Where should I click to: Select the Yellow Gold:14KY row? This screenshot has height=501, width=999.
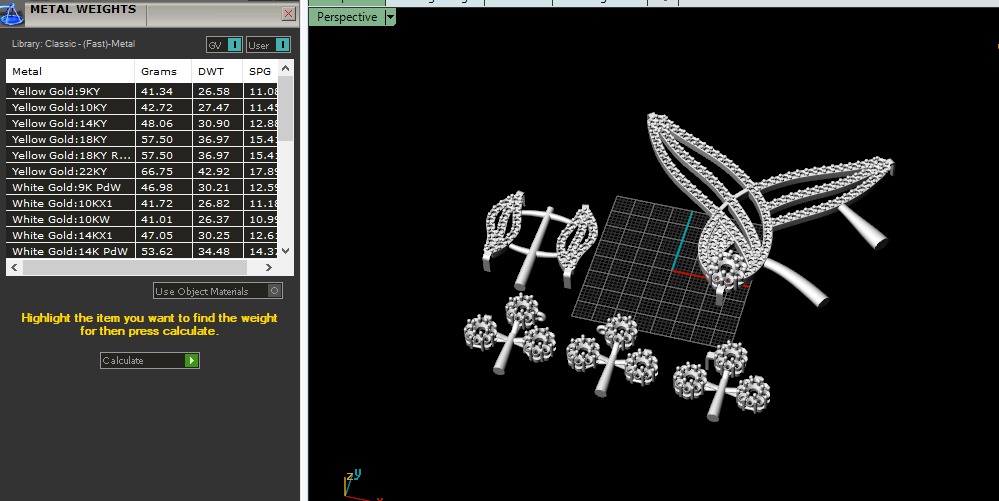tap(142, 123)
